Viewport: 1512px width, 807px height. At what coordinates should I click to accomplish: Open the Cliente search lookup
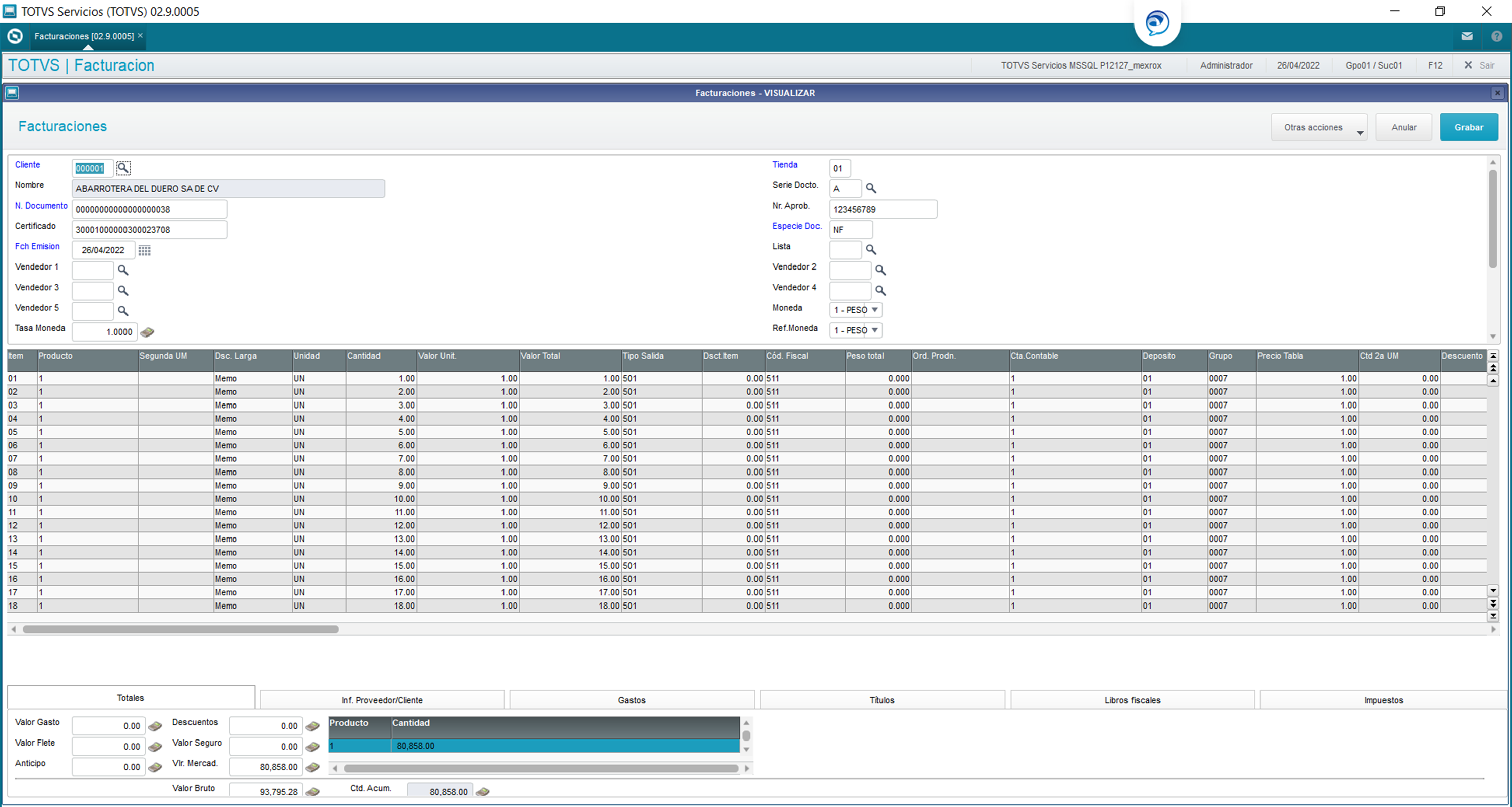click(x=123, y=168)
